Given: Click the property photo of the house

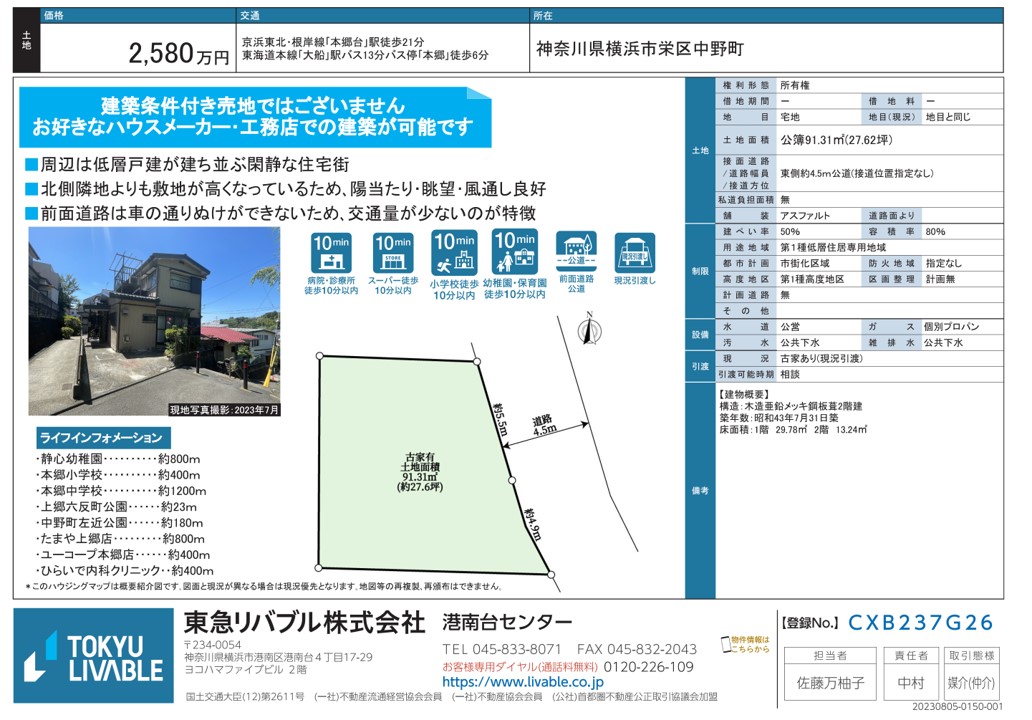Looking at the screenshot, I should [x=153, y=320].
